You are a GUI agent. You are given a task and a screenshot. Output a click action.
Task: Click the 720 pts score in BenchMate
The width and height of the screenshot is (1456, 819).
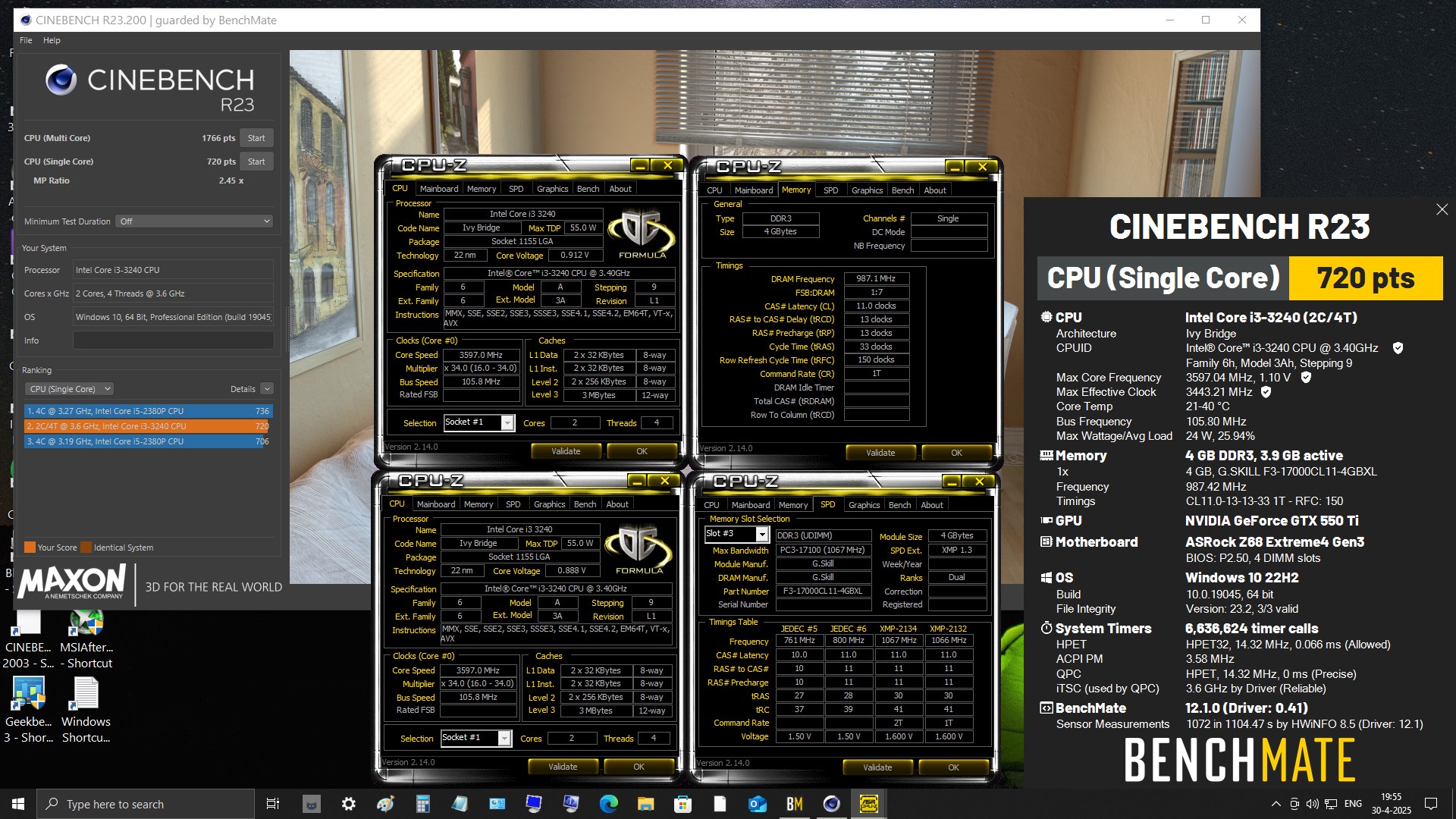(x=1366, y=278)
